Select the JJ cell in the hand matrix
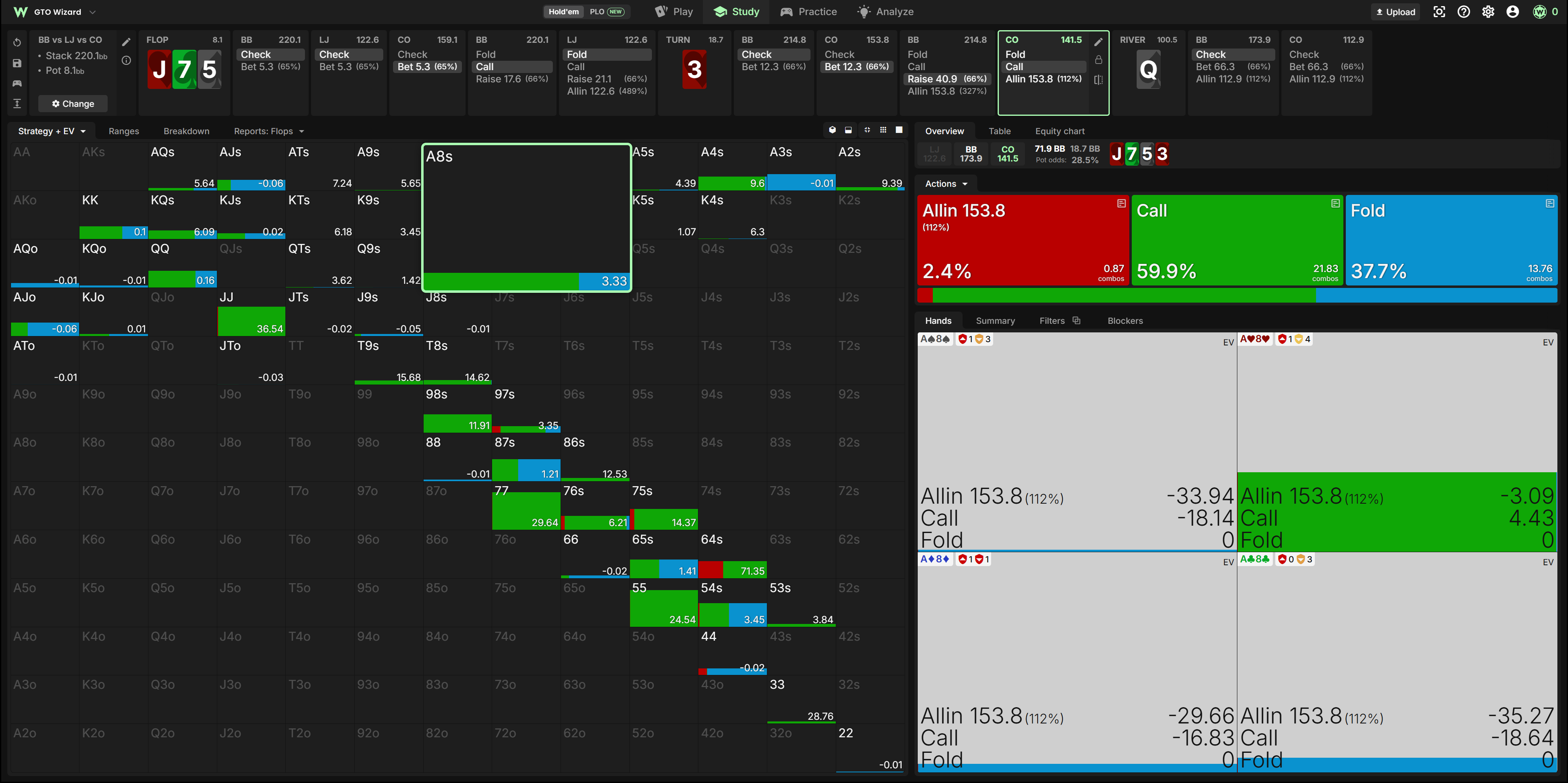This screenshot has height=783, width=1568. [252, 312]
